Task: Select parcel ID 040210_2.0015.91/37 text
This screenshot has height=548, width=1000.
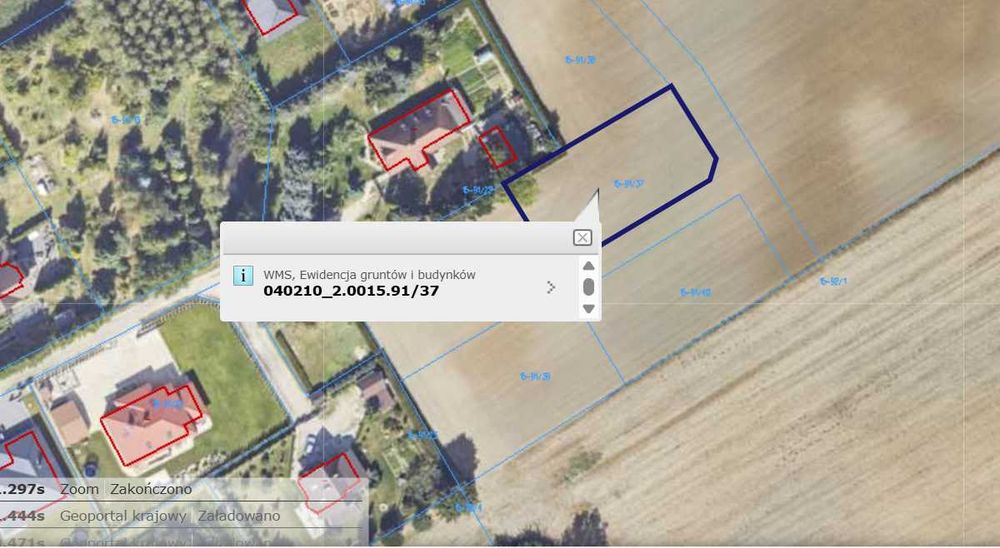Action: coord(351,291)
